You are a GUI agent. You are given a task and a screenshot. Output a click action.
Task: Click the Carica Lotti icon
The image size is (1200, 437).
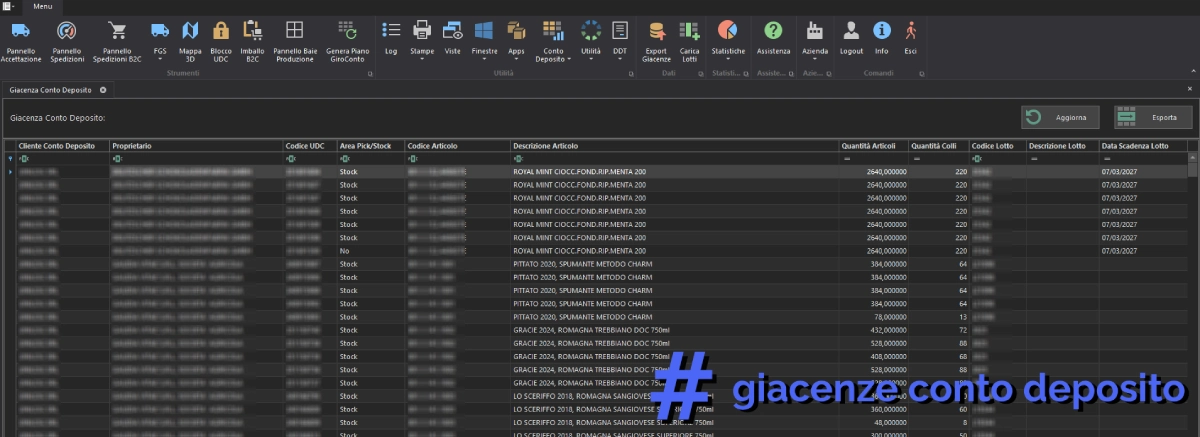[x=689, y=31]
